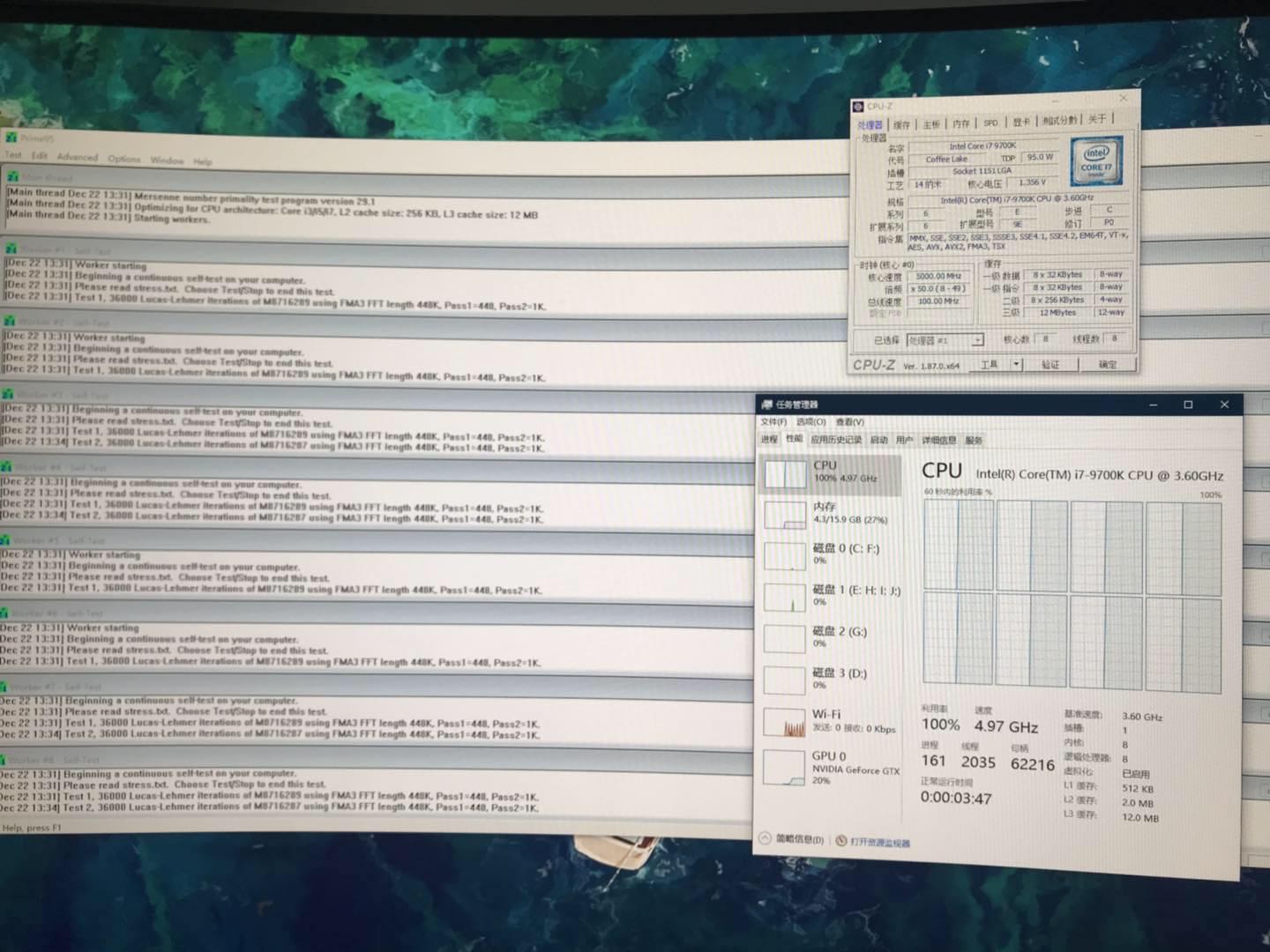
Task: Click the Intel Core i7 logo in CPU-Z
Action: 1096,160
